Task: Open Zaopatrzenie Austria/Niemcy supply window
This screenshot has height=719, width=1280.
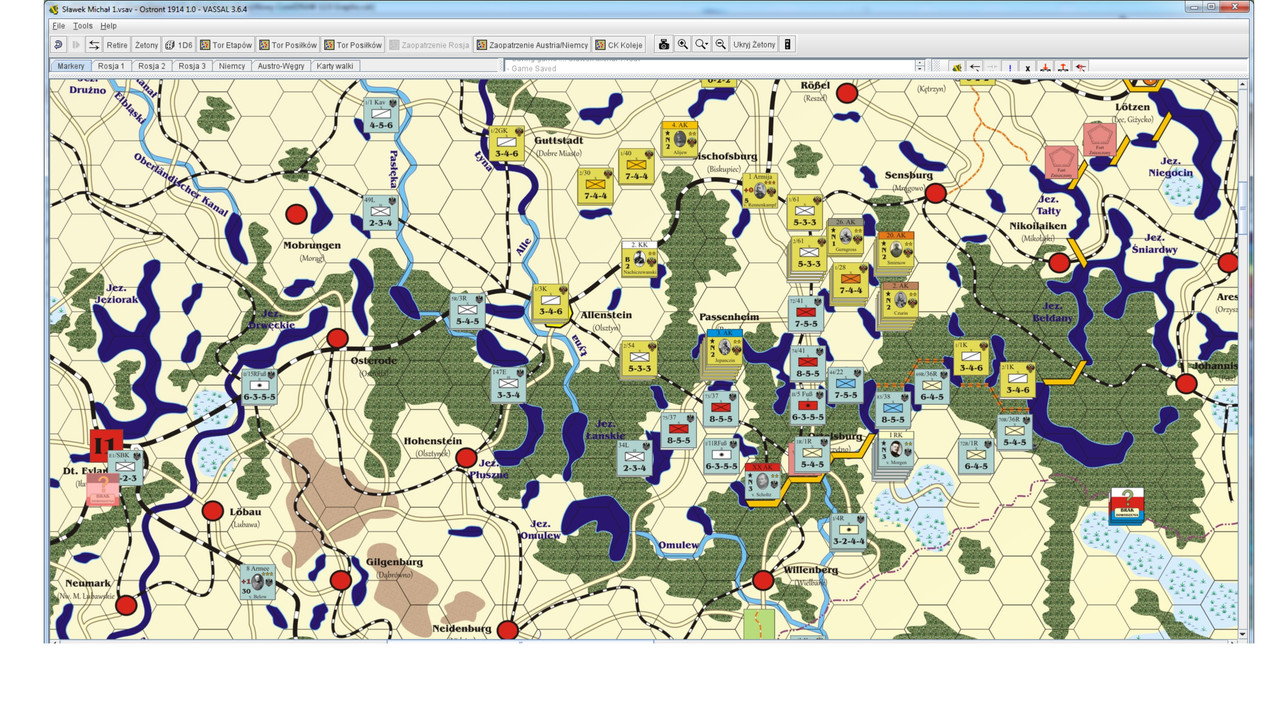Action: tap(533, 45)
